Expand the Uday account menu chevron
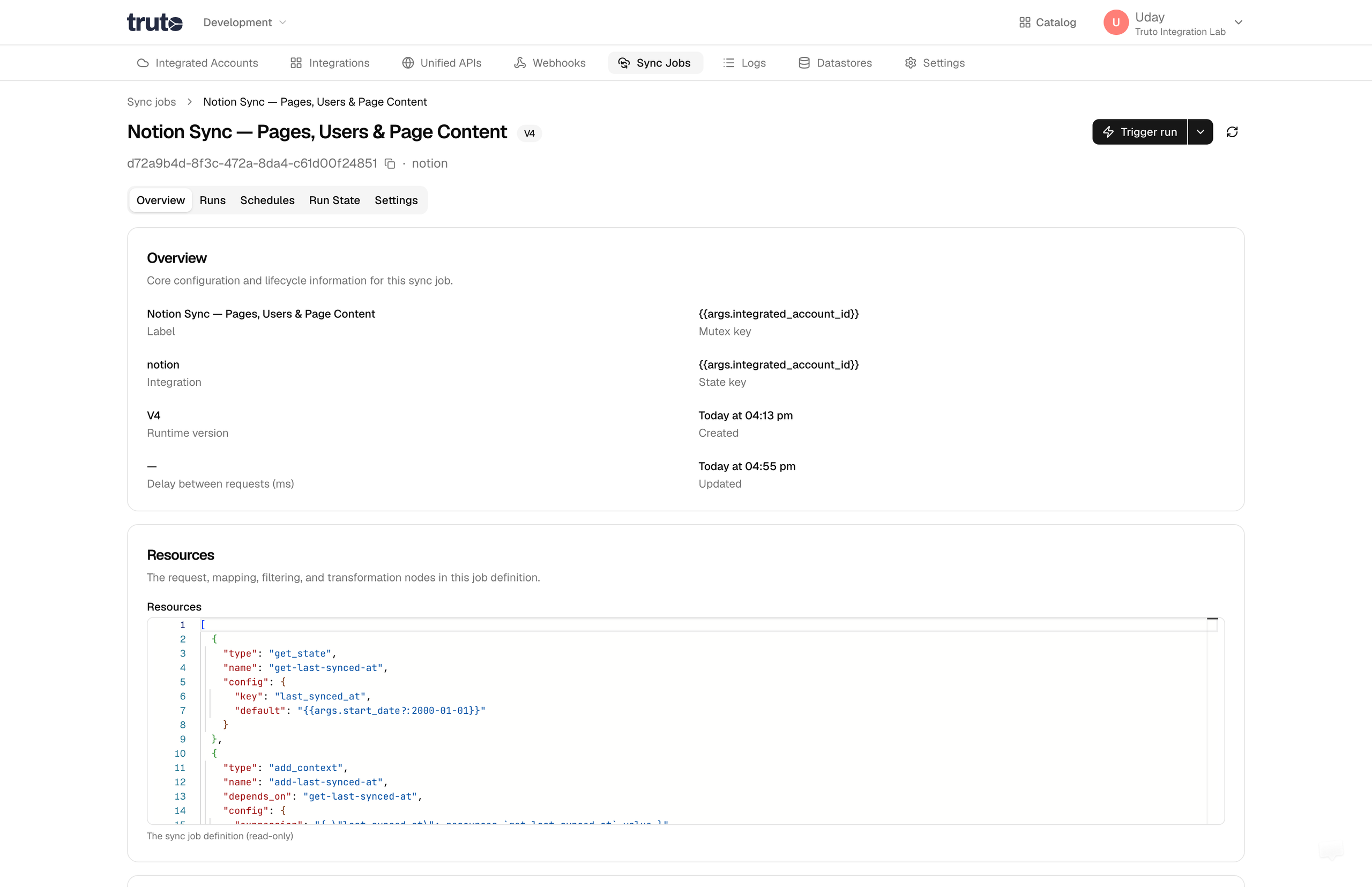The image size is (1372, 887). tap(1239, 22)
